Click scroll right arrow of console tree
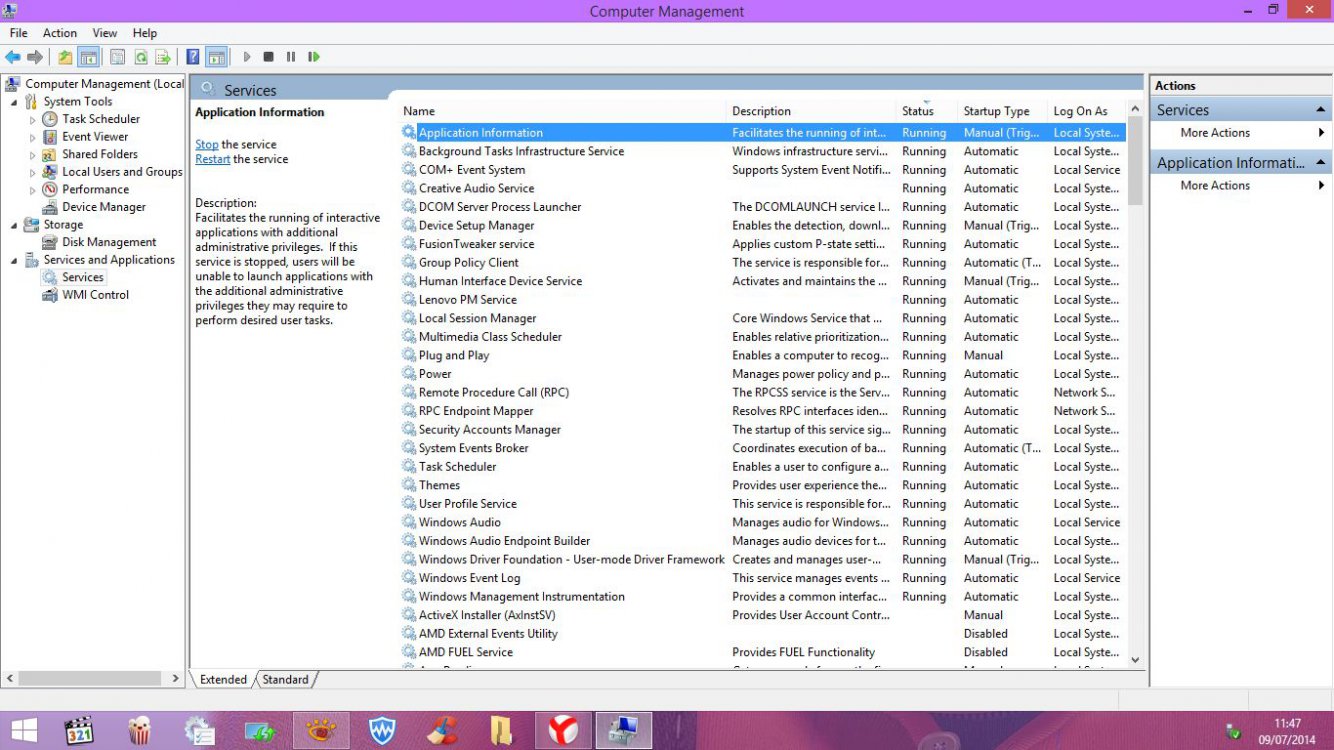 176,678
